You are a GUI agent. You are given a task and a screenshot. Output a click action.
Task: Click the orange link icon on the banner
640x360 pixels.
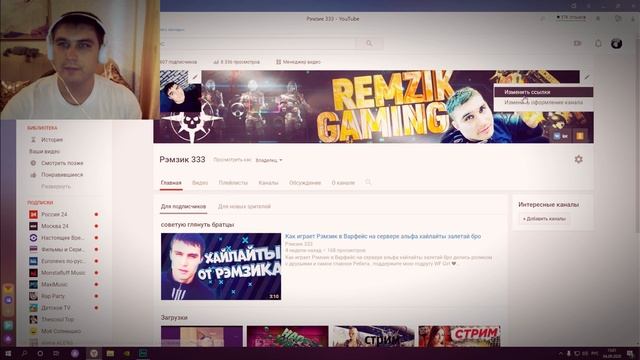pyautogui.click(x=580, y=136)
